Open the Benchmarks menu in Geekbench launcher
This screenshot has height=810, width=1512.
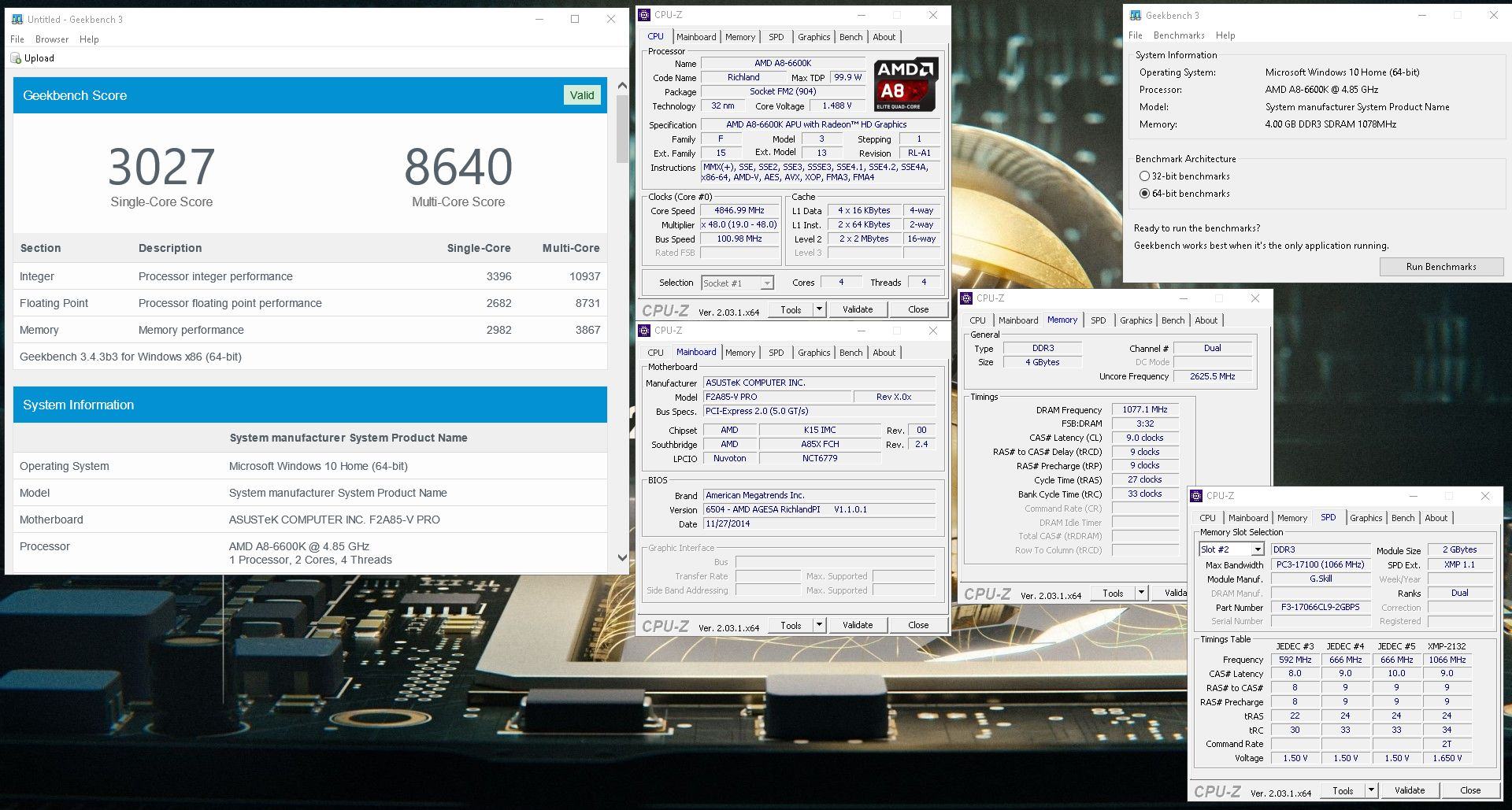(x=1179, y=35)
